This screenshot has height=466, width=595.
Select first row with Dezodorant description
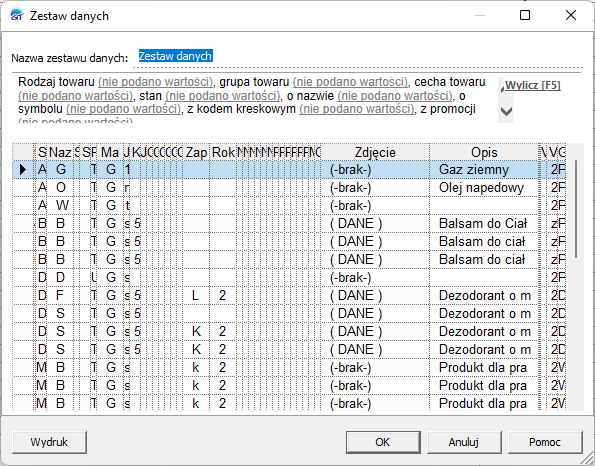coord(289,296)
